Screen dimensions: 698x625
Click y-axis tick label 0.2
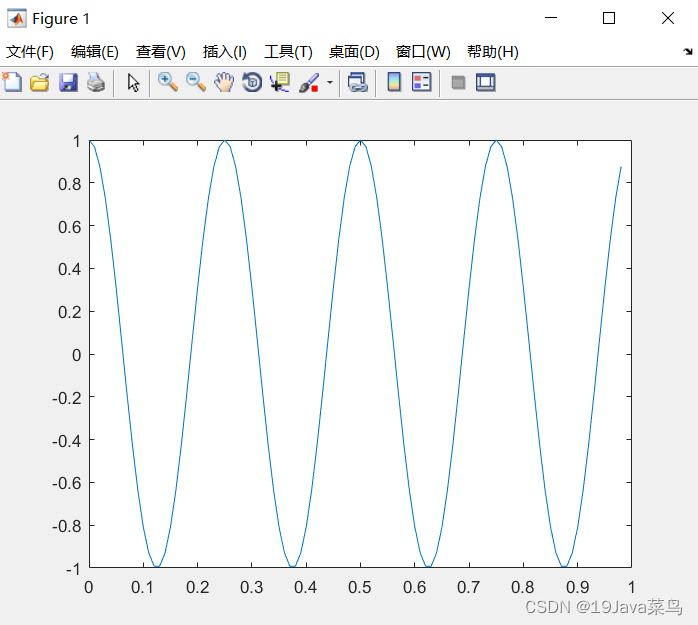pos(70,312)
